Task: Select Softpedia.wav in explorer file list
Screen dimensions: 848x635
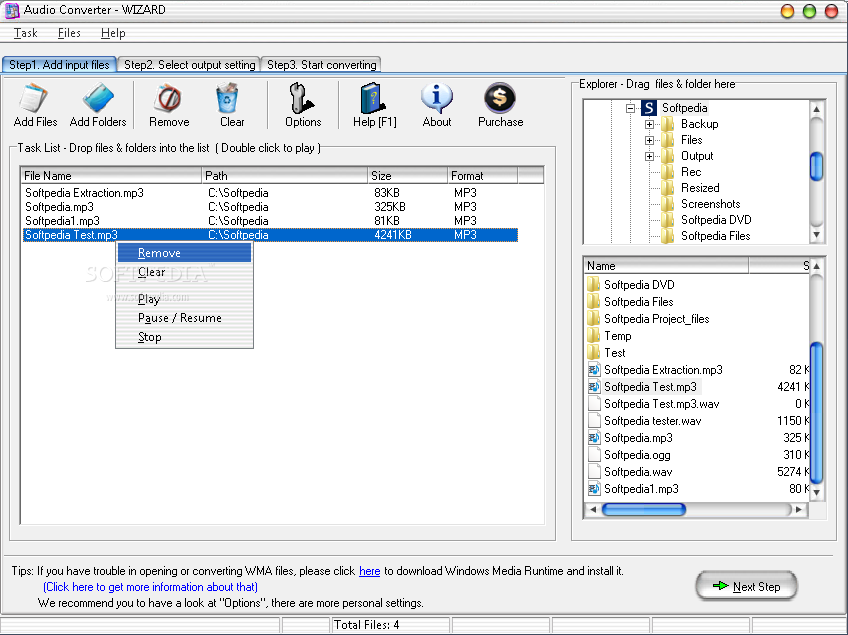Action: [x=630, y=472]
